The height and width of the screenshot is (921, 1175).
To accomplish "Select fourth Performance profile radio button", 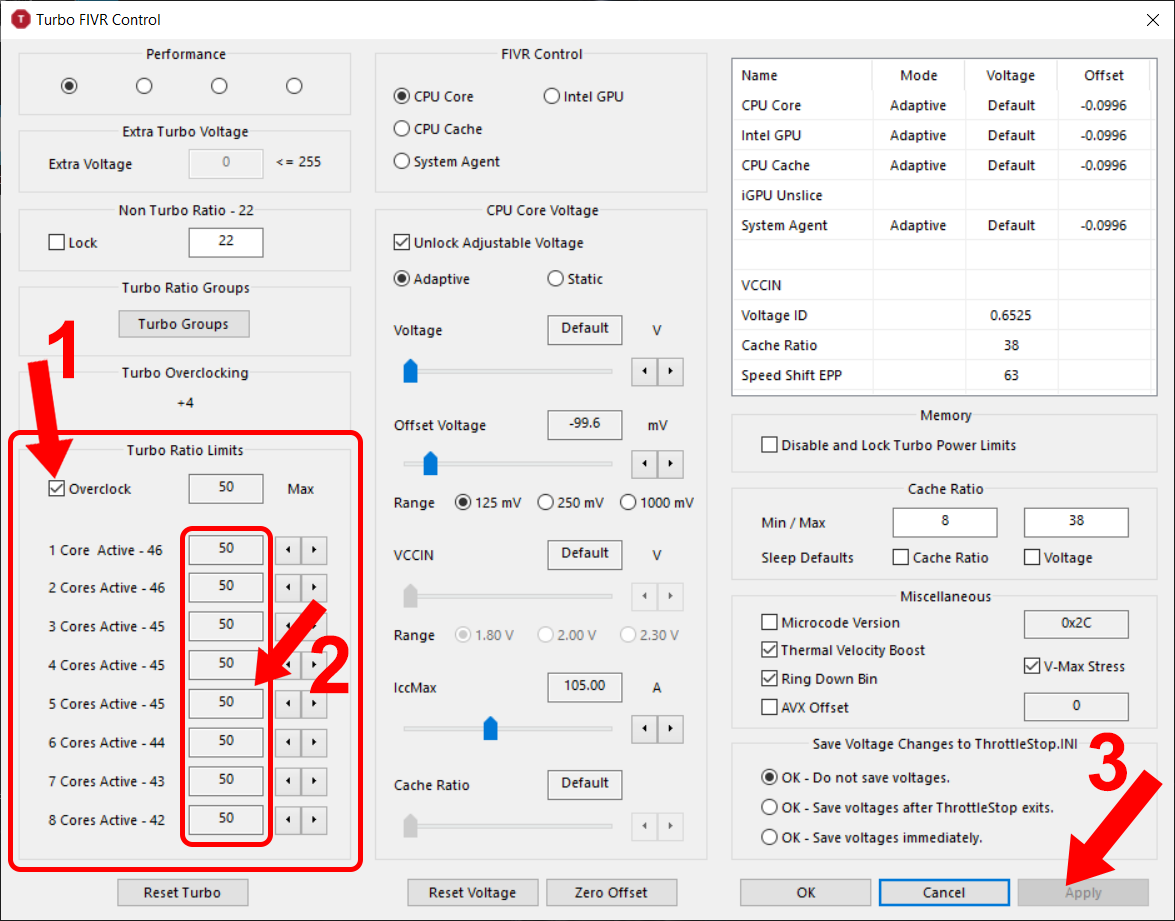I will pyautogui.click(x=294, y=86).
